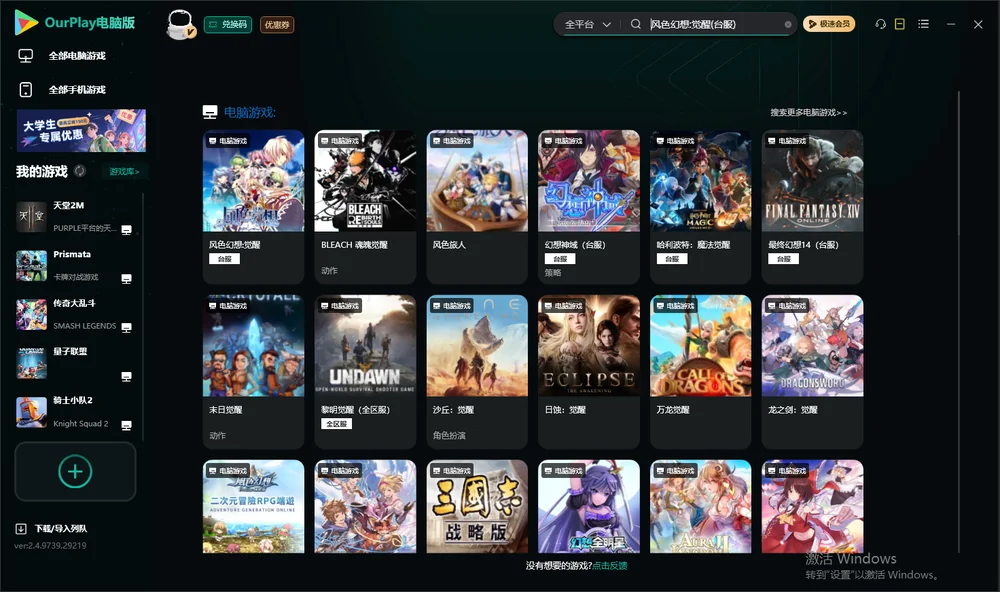Screen dimensions: 1000x592
Task: Click the PC icon on Prismata row
Action: (126, 279)
